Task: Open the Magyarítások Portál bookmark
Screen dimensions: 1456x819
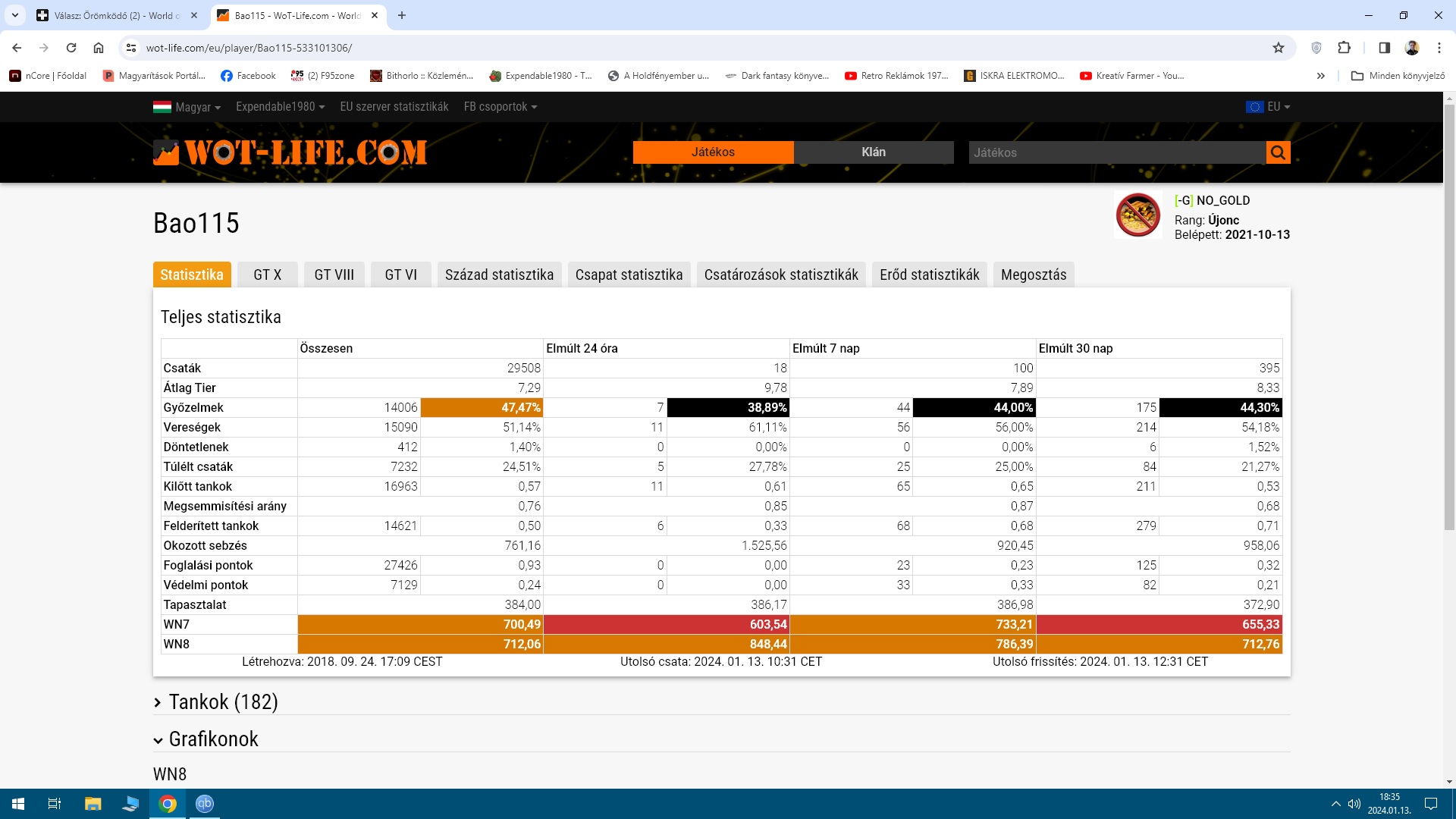Action: (x=154, y=76)
